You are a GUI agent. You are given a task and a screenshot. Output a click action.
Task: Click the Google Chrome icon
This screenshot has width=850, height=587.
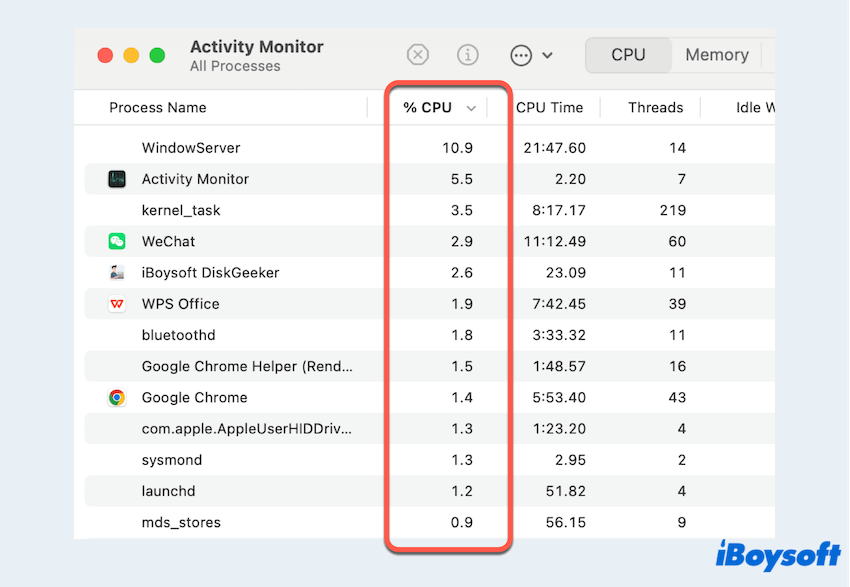pos(118,397)
